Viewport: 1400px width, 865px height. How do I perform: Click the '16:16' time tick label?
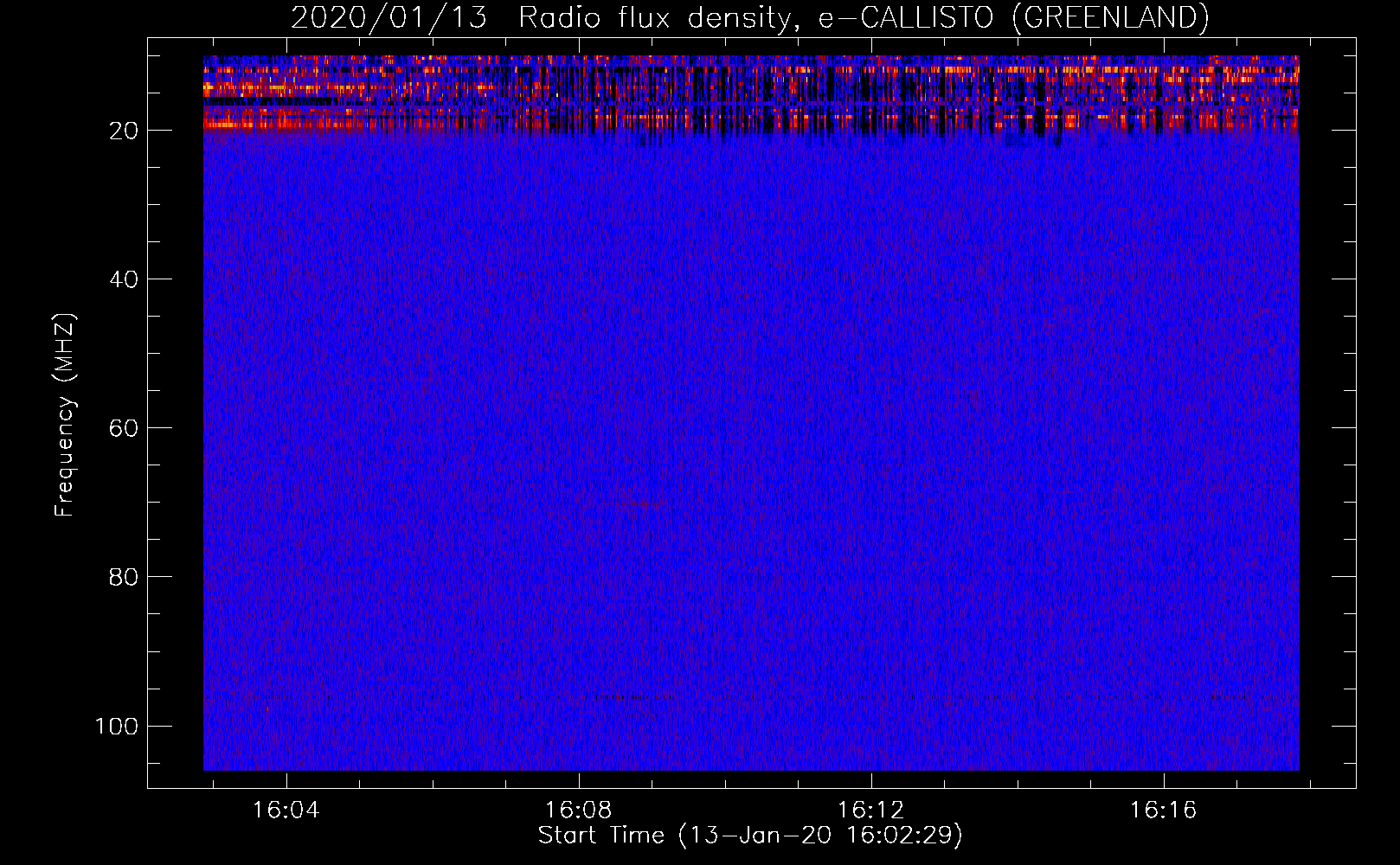pos(1163,811)
